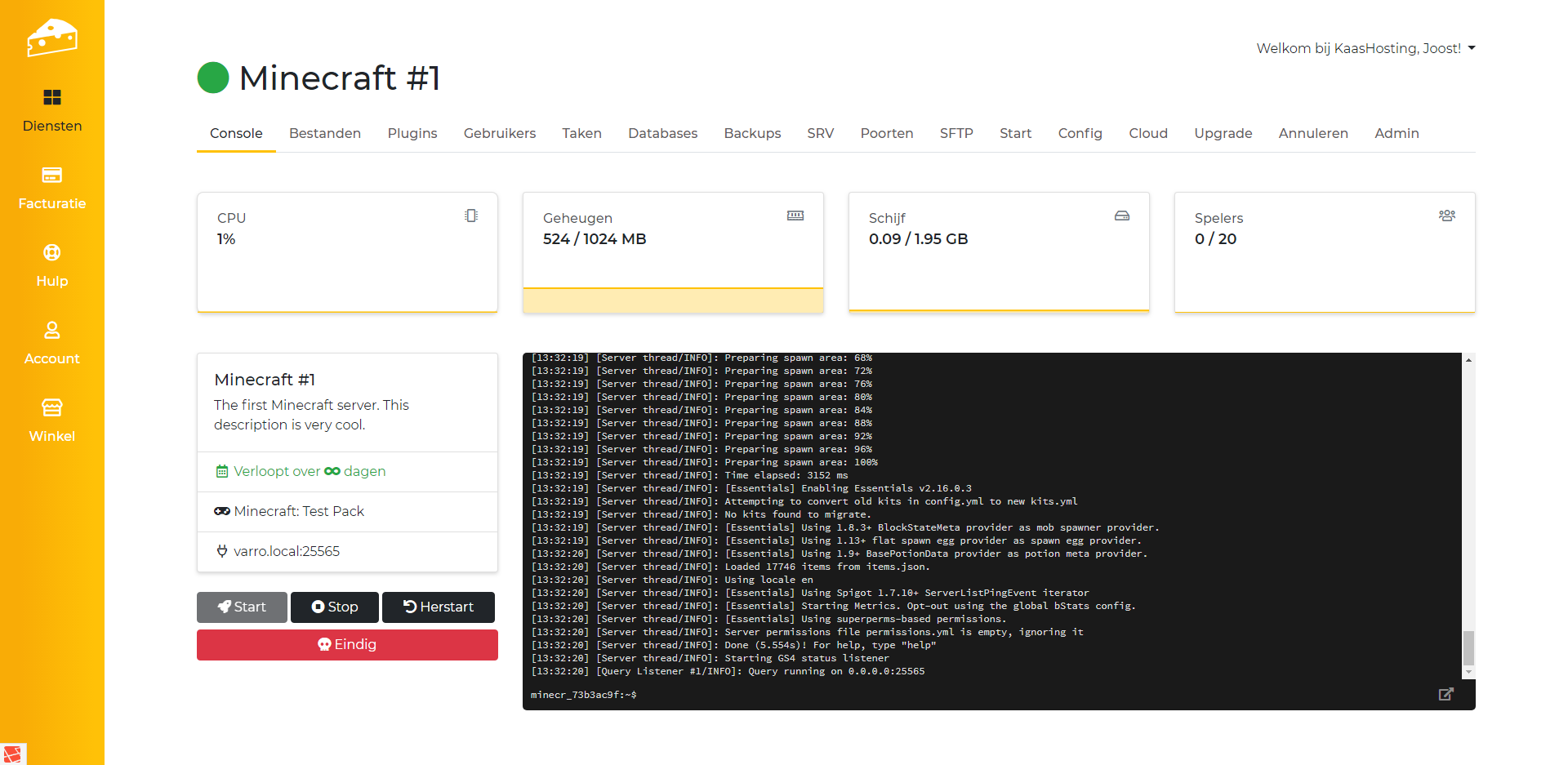Click the KaasHosting cheese logo
Viewport: 1568px width, 765px height.
51,38
